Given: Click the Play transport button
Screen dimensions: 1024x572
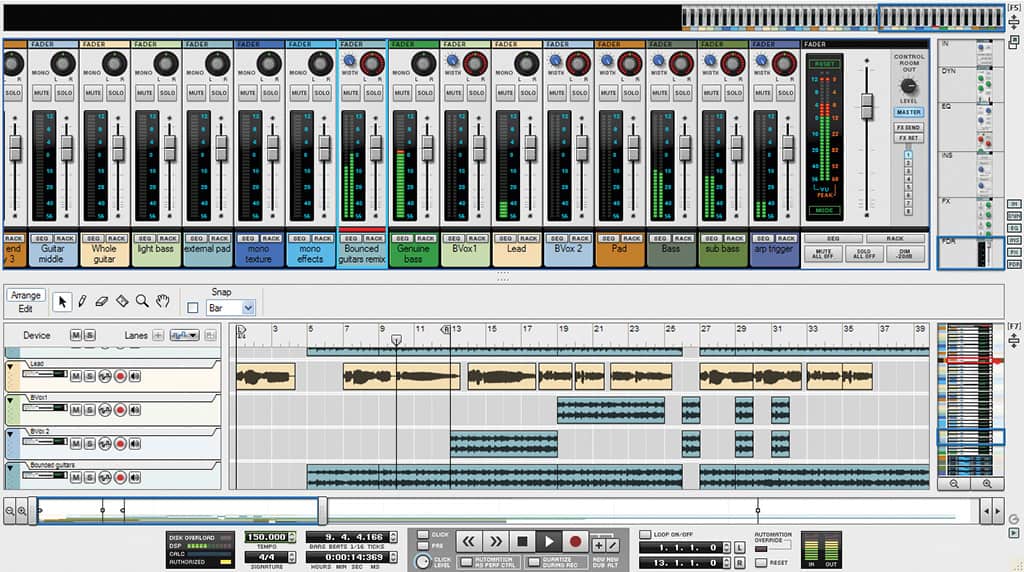Looking at the screenshot, I should click(549, 541).
